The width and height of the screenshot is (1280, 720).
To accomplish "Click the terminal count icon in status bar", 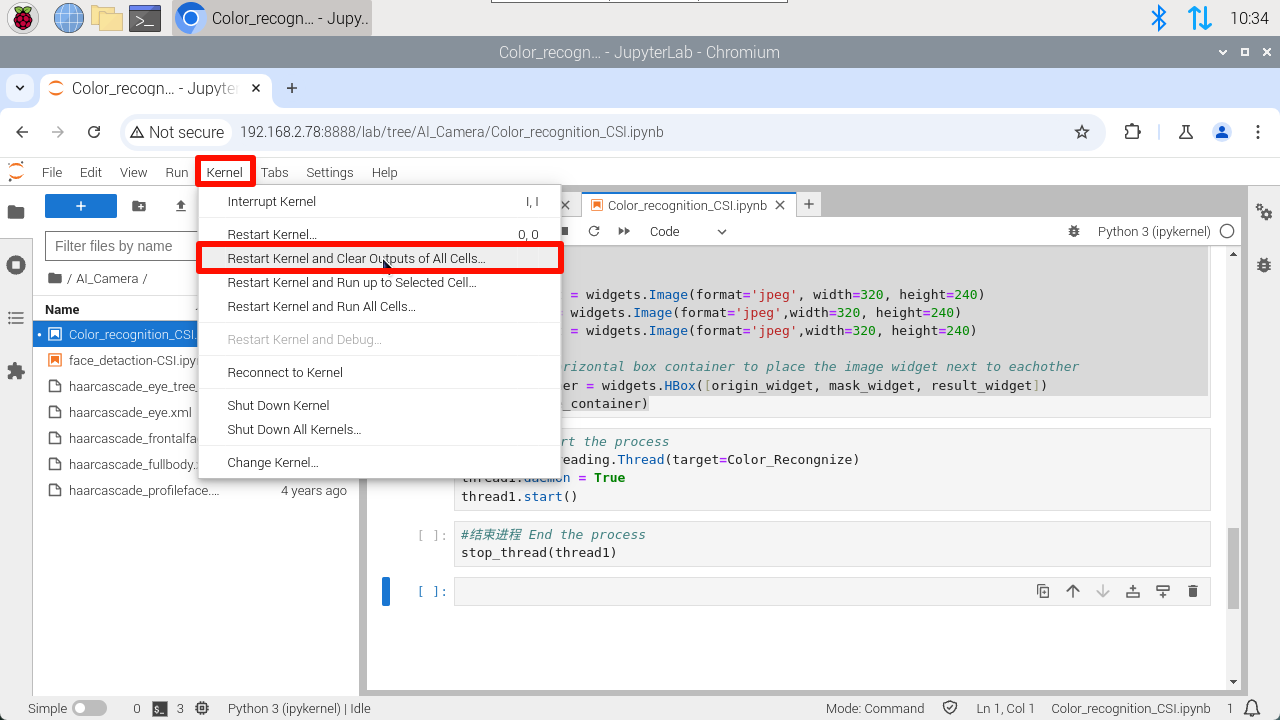I will [x=160, y=708].
